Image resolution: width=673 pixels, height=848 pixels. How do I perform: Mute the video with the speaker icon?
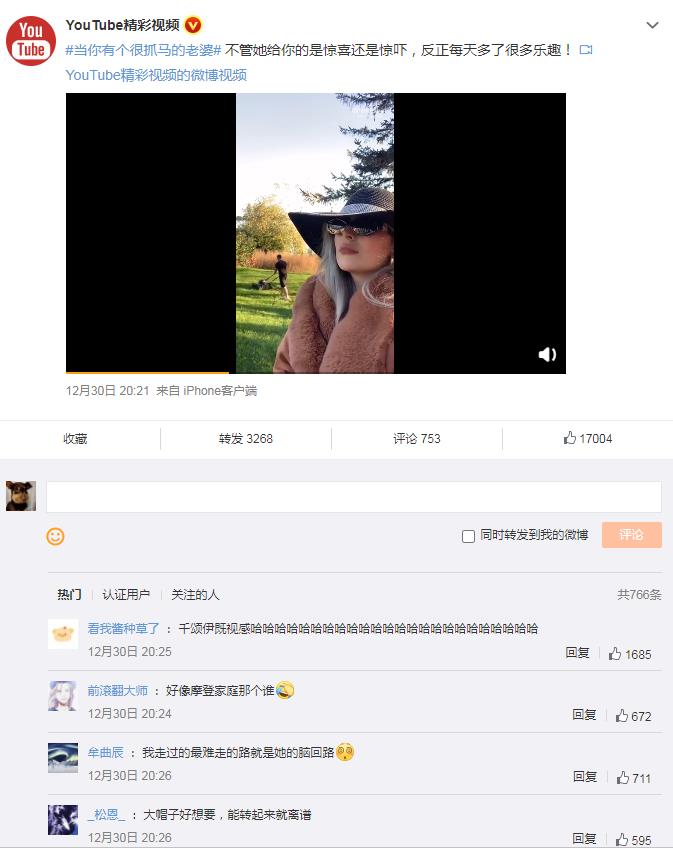point(547,354)
